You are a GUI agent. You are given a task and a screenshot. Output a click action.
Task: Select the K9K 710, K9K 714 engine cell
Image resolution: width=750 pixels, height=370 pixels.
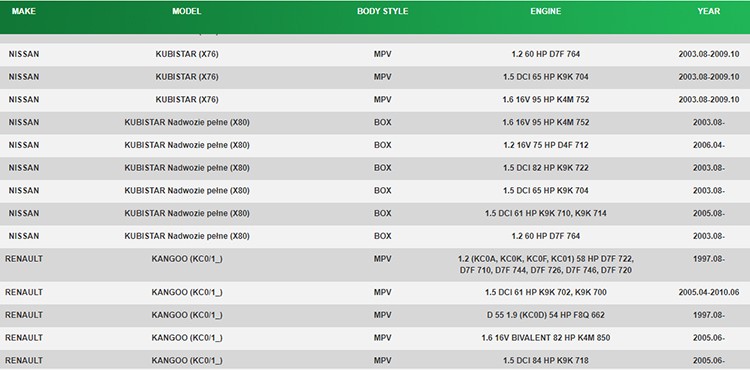point(545,213)
